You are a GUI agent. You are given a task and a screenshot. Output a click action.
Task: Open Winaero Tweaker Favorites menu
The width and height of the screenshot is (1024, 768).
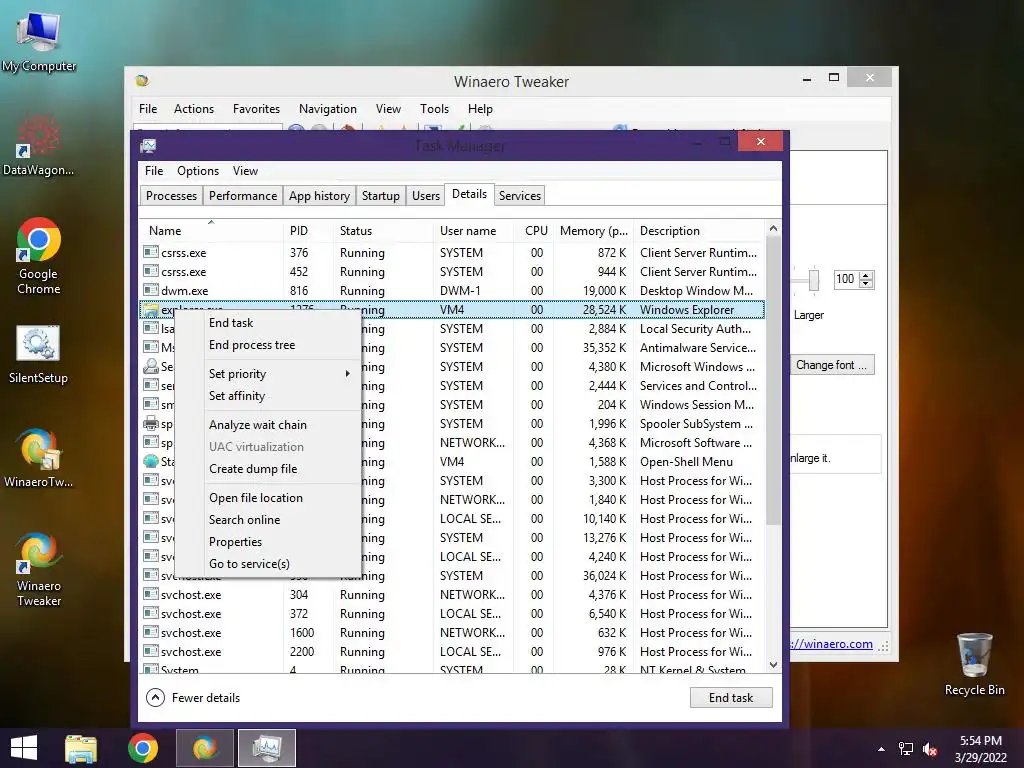256,108
